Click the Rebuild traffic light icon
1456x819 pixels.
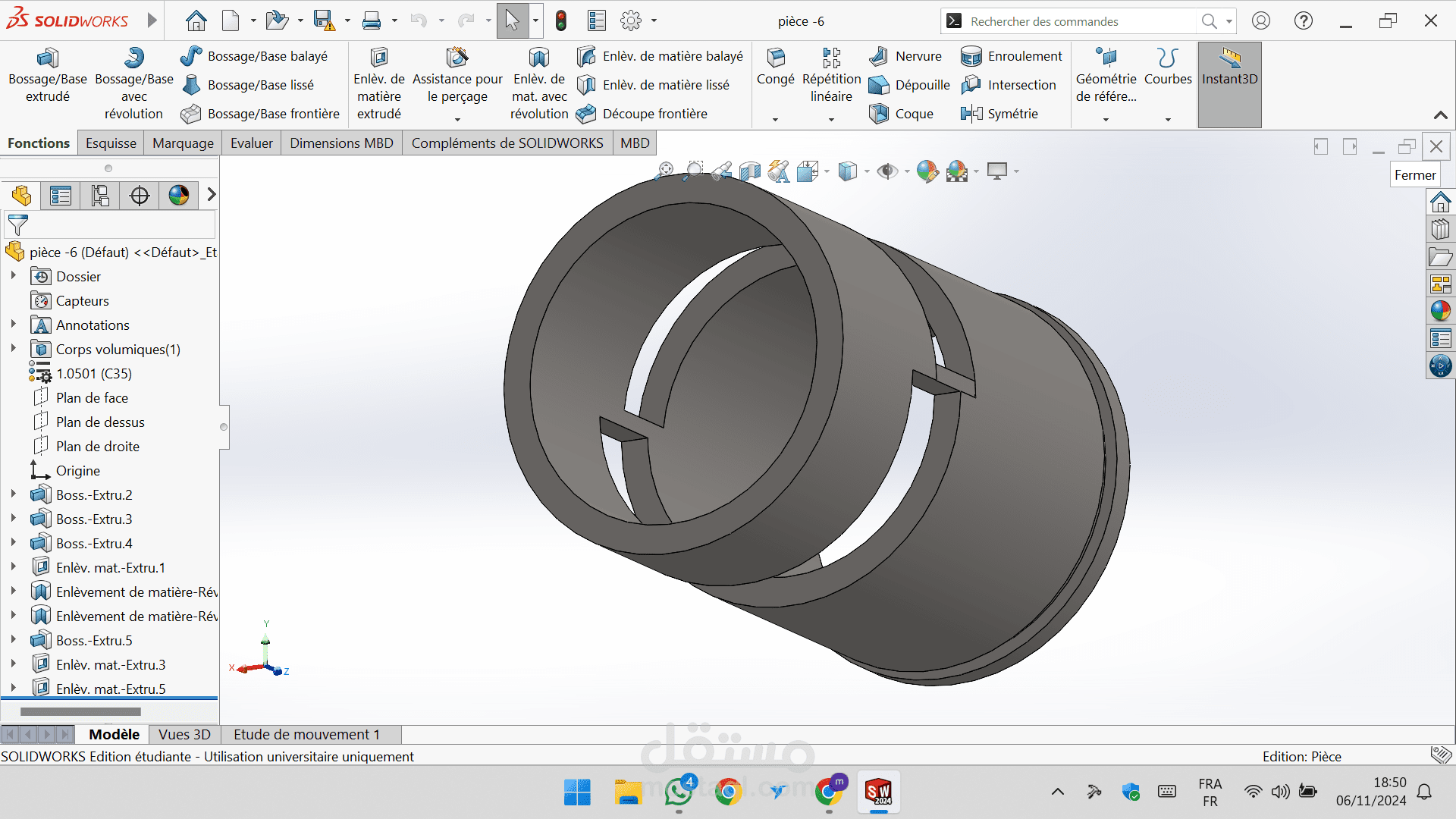[561, 21]
